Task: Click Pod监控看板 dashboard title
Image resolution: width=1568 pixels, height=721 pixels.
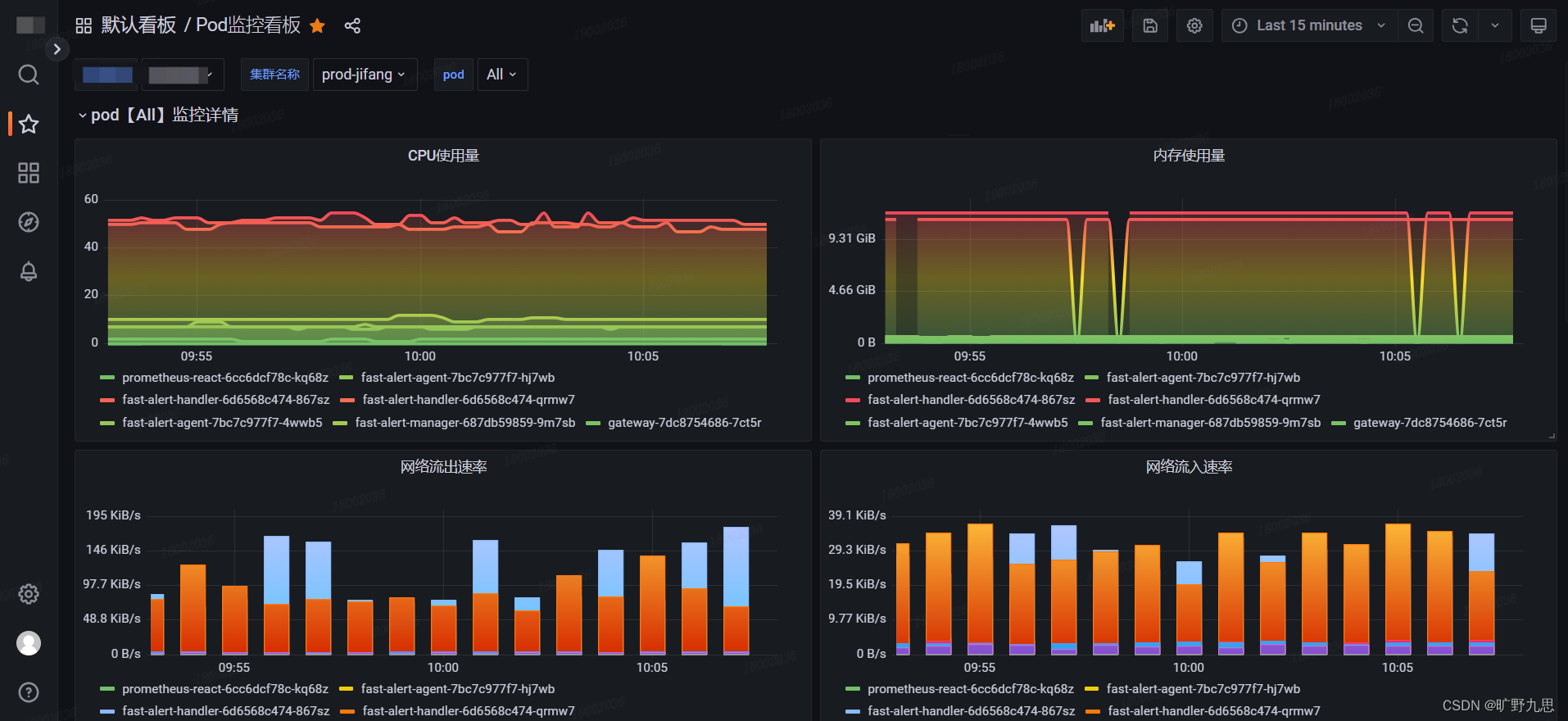Action: pyautogui.click(x=248, y=25)
